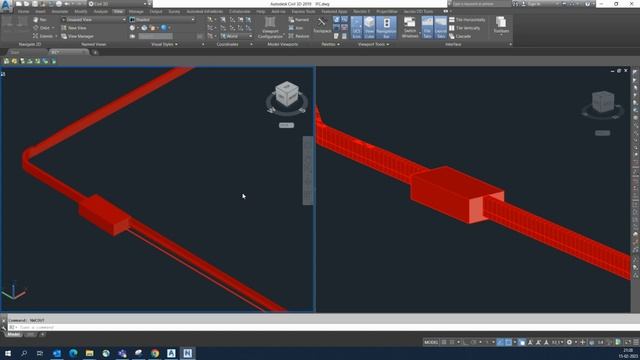
Task: Click the ViewCube in right viewport
Action: [603, 101]
